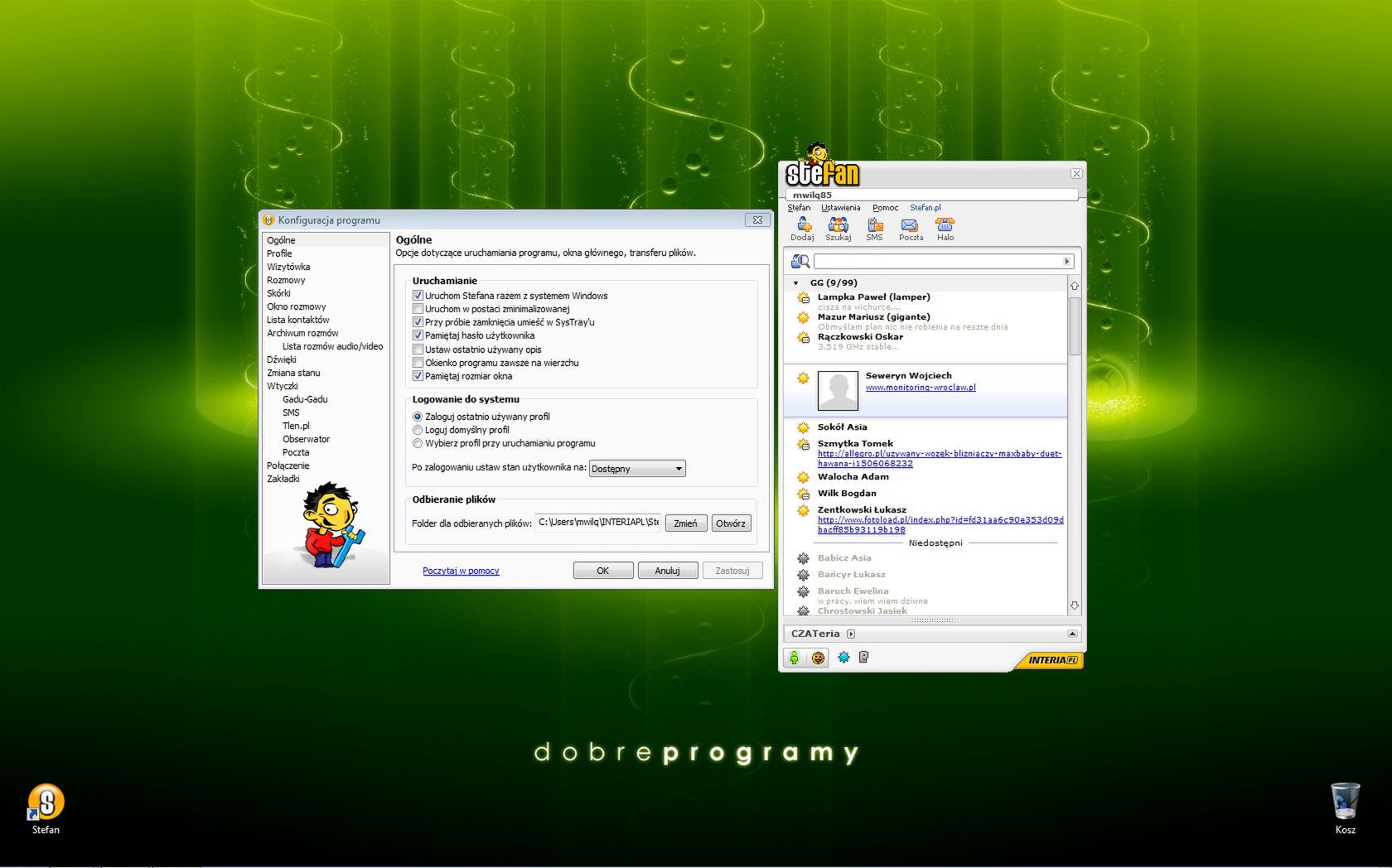
Task: Click the smiley face icon in bottom bar
Action: point(818,658)
